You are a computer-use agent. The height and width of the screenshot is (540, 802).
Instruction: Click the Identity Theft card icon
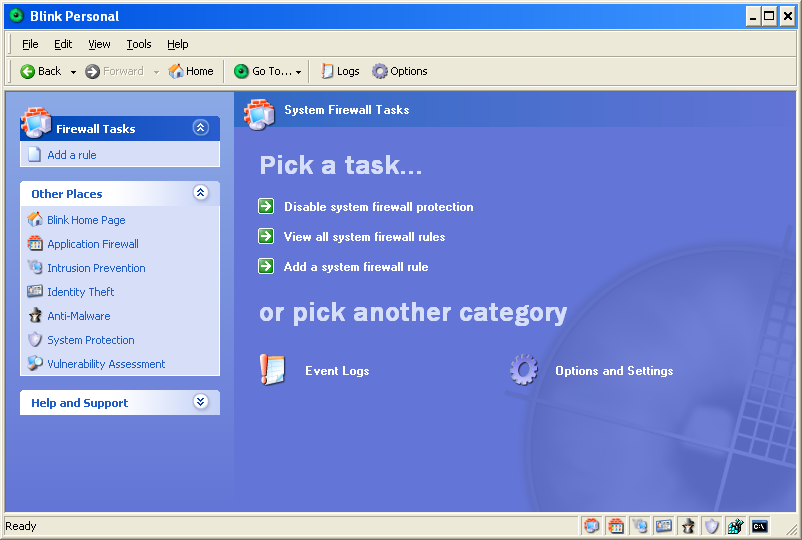pyautogui.click(x=35, y=291)
